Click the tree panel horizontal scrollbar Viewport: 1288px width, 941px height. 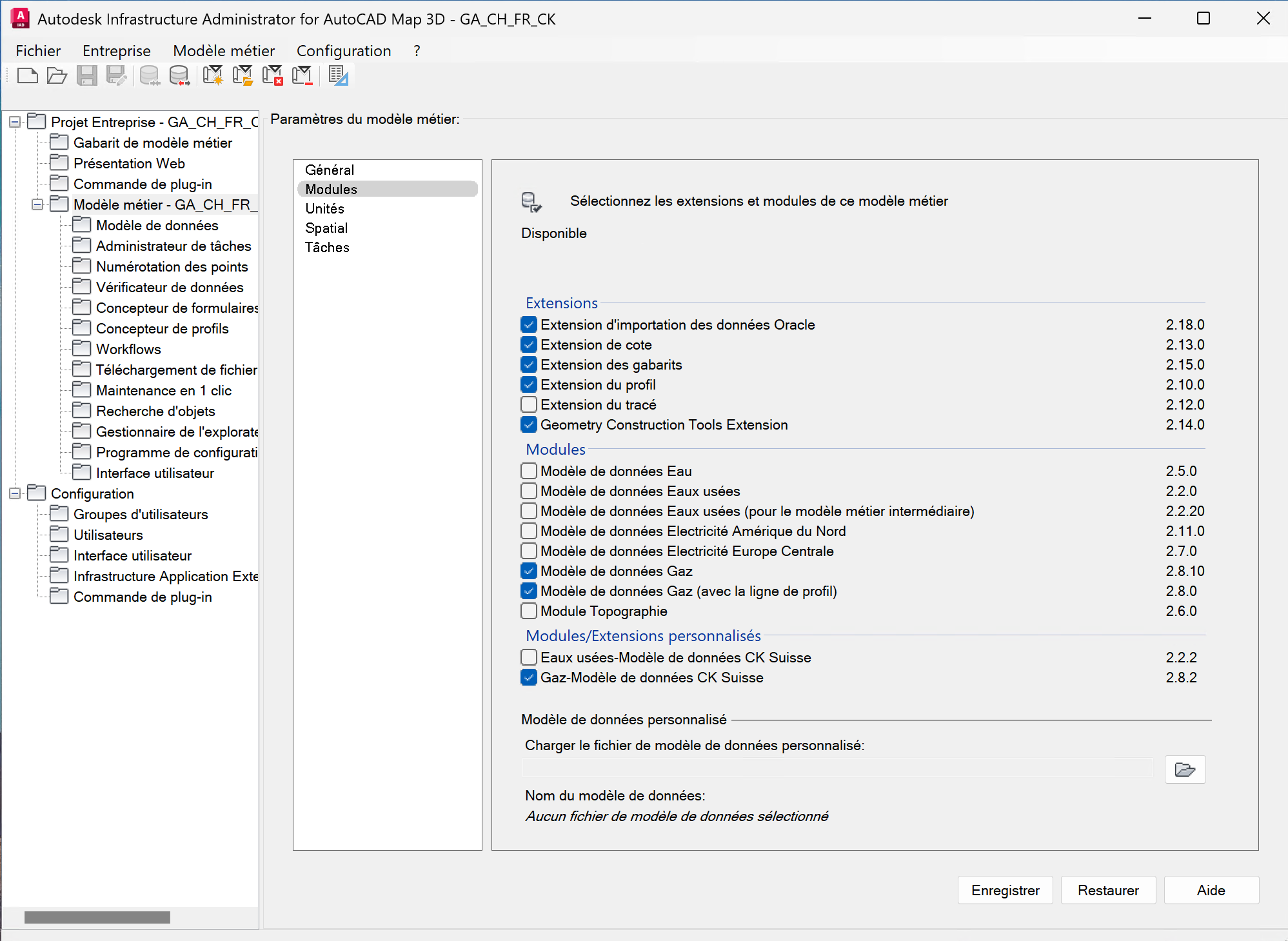coord(97,917)
